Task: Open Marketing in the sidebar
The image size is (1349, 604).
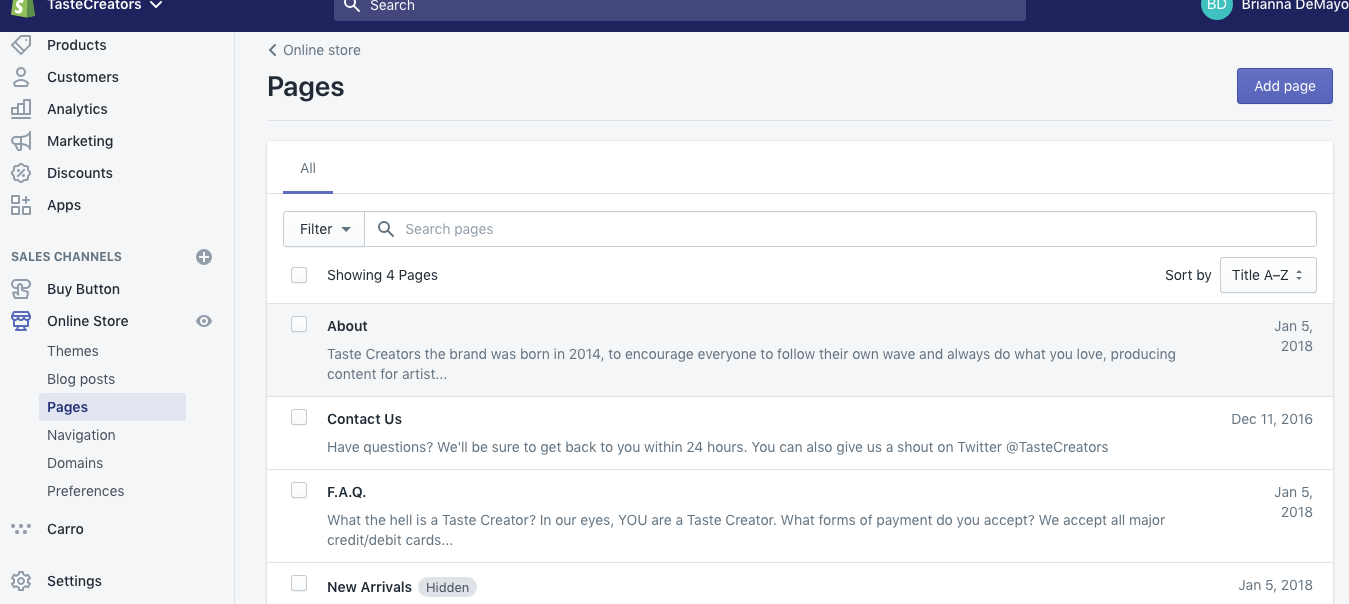Action: [80, 141]
